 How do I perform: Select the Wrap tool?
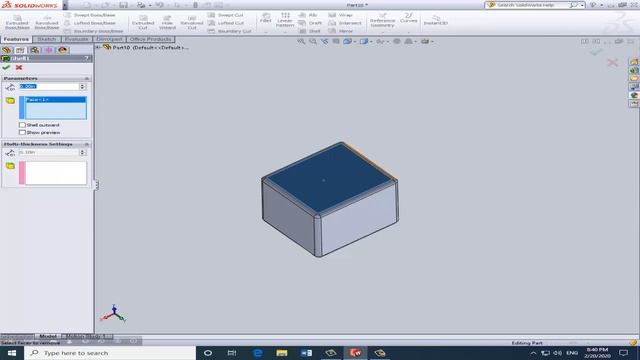tap(340, 15)
